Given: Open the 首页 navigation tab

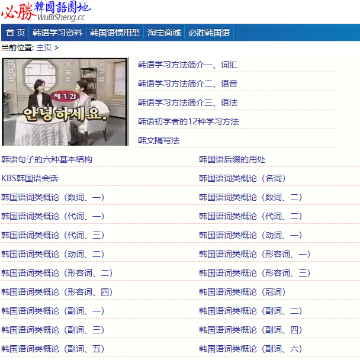Looking at the screenshot, I should point(15,33).
